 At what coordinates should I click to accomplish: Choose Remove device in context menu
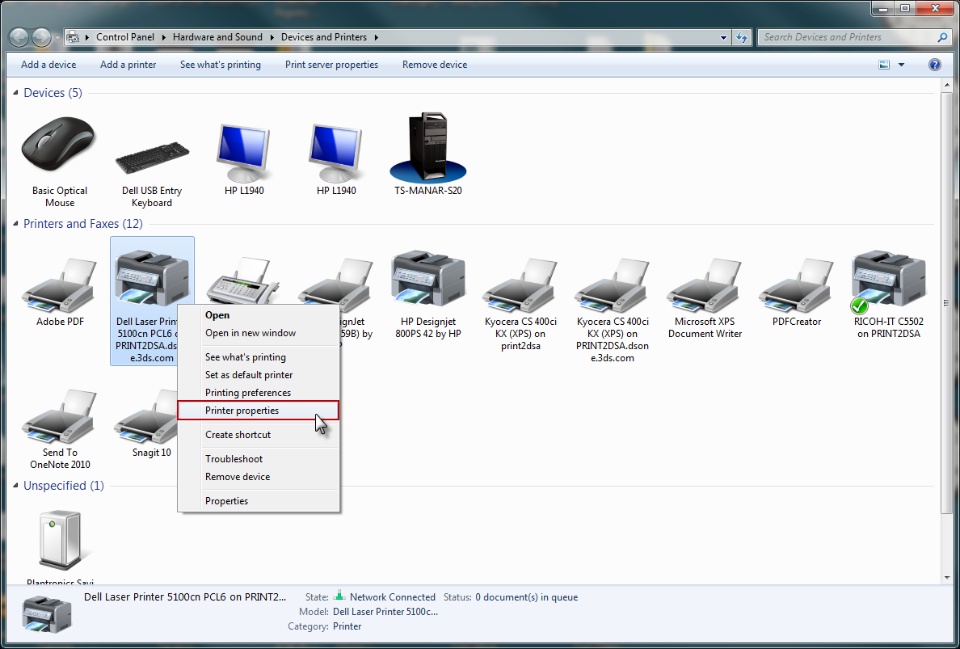click(x=258, y=476)
